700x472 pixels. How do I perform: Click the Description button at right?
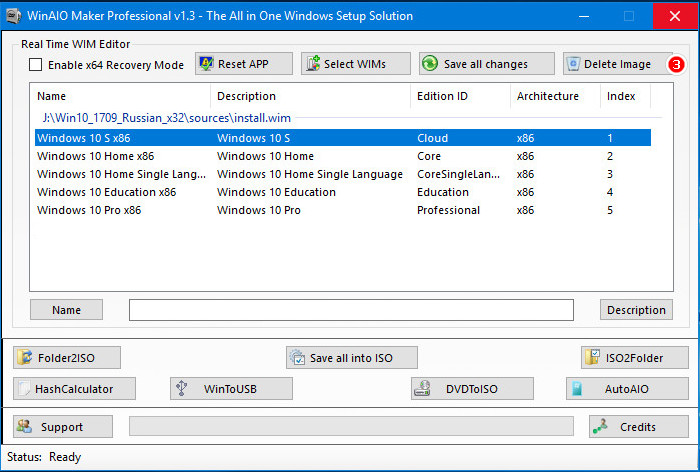click(636, 309)
